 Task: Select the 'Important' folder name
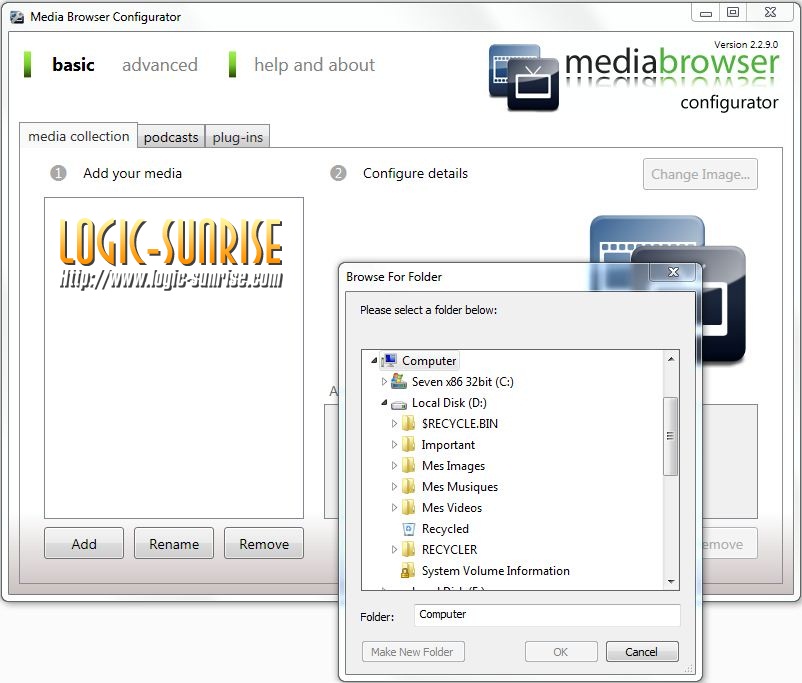(448, 445)
